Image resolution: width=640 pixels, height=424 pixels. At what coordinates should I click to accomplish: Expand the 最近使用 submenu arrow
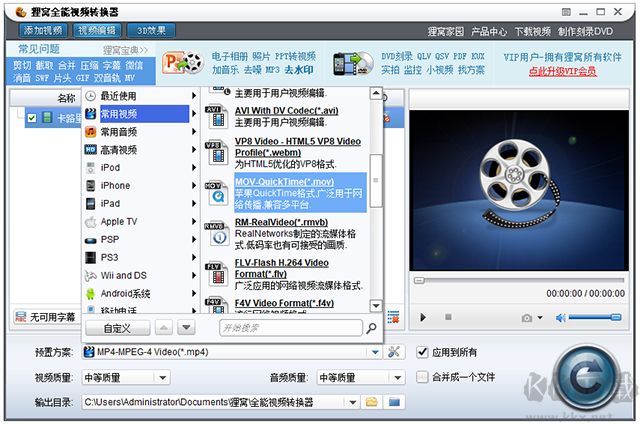(x=194, y=96)
